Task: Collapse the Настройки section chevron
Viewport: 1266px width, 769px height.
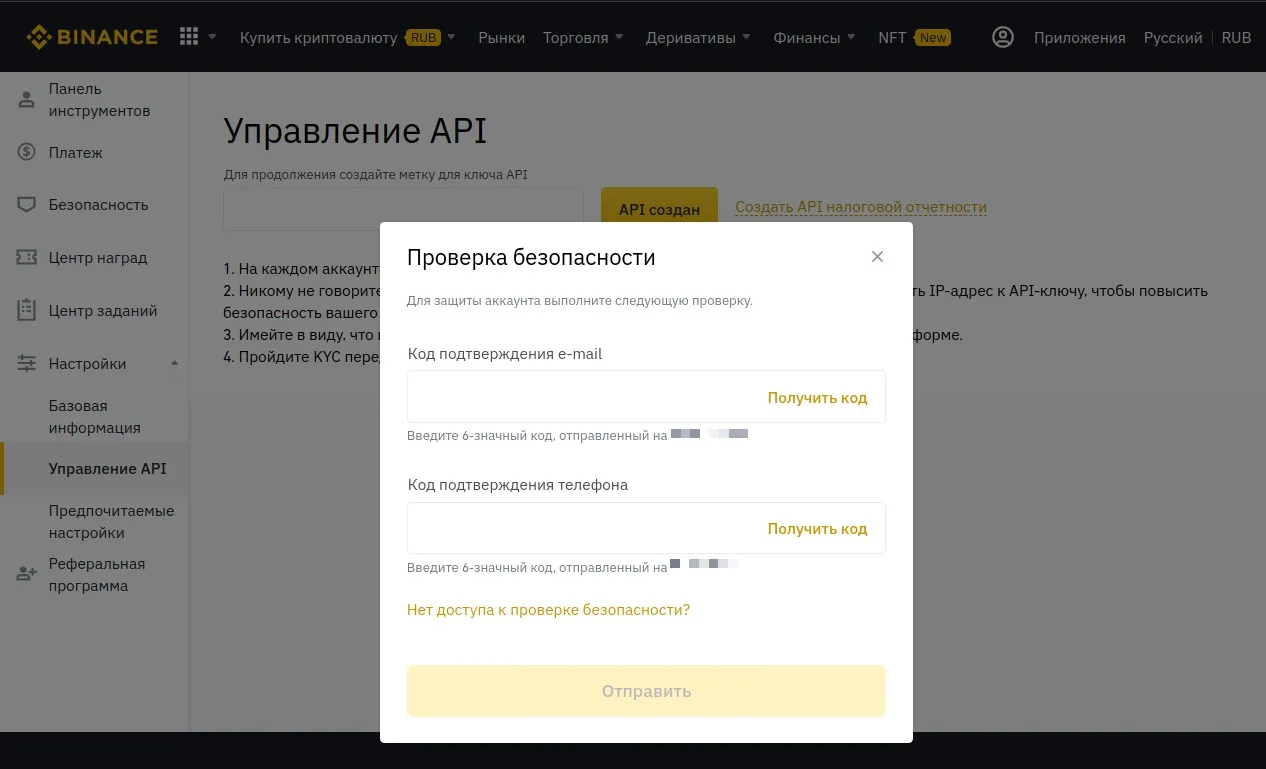Action: coord(174,363)
